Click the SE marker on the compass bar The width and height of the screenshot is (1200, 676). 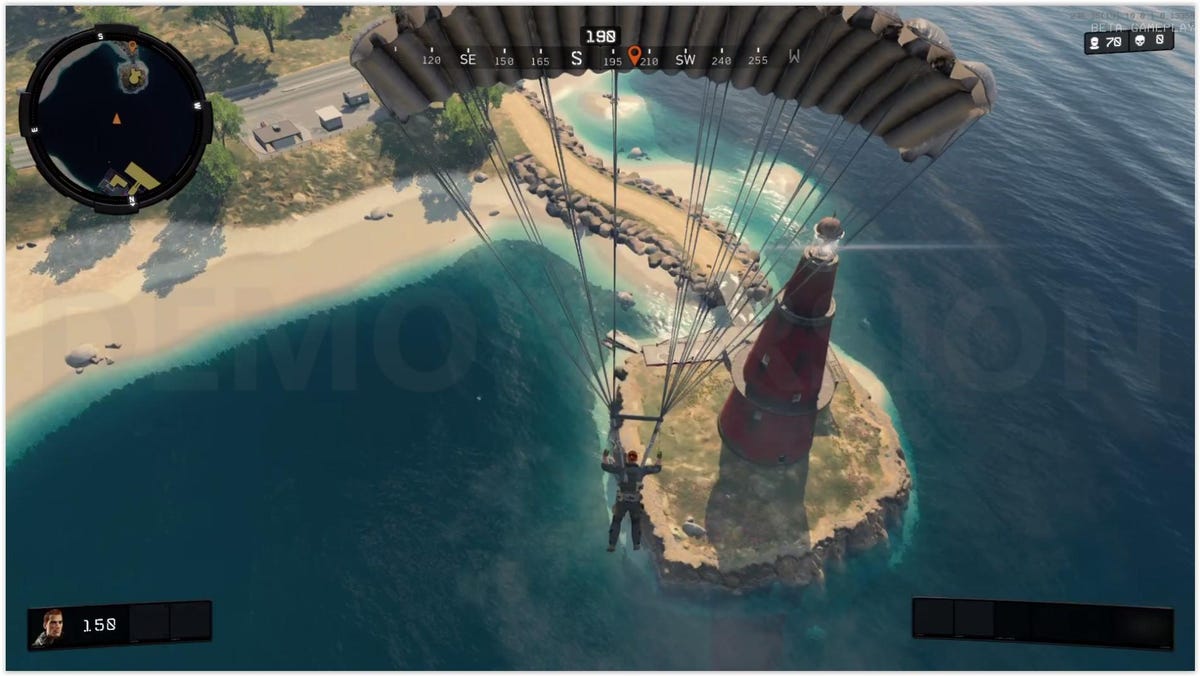tap(467, 59)
